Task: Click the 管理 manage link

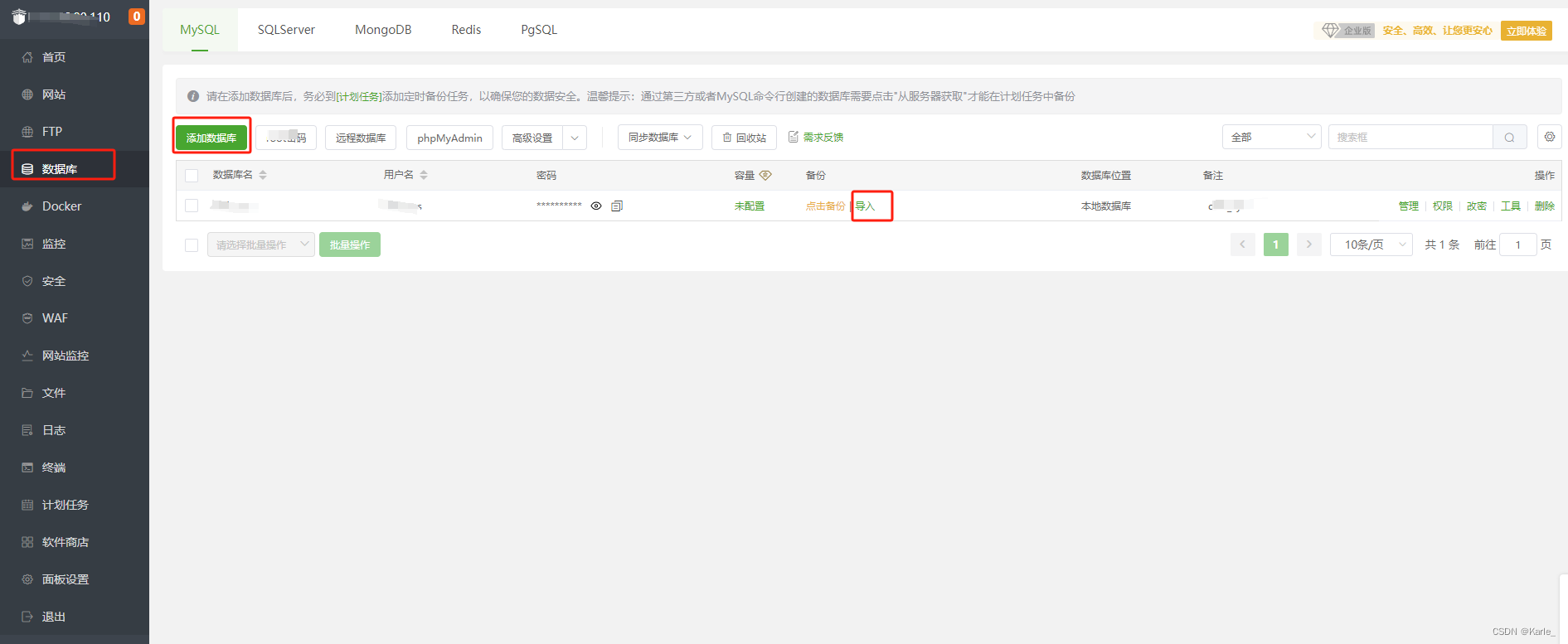Action: tap(1409, 206)
